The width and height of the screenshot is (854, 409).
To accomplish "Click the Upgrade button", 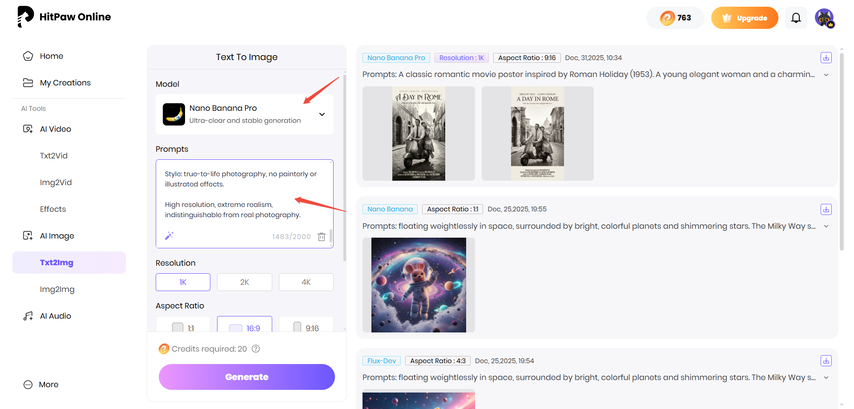I will coord(744,18).
